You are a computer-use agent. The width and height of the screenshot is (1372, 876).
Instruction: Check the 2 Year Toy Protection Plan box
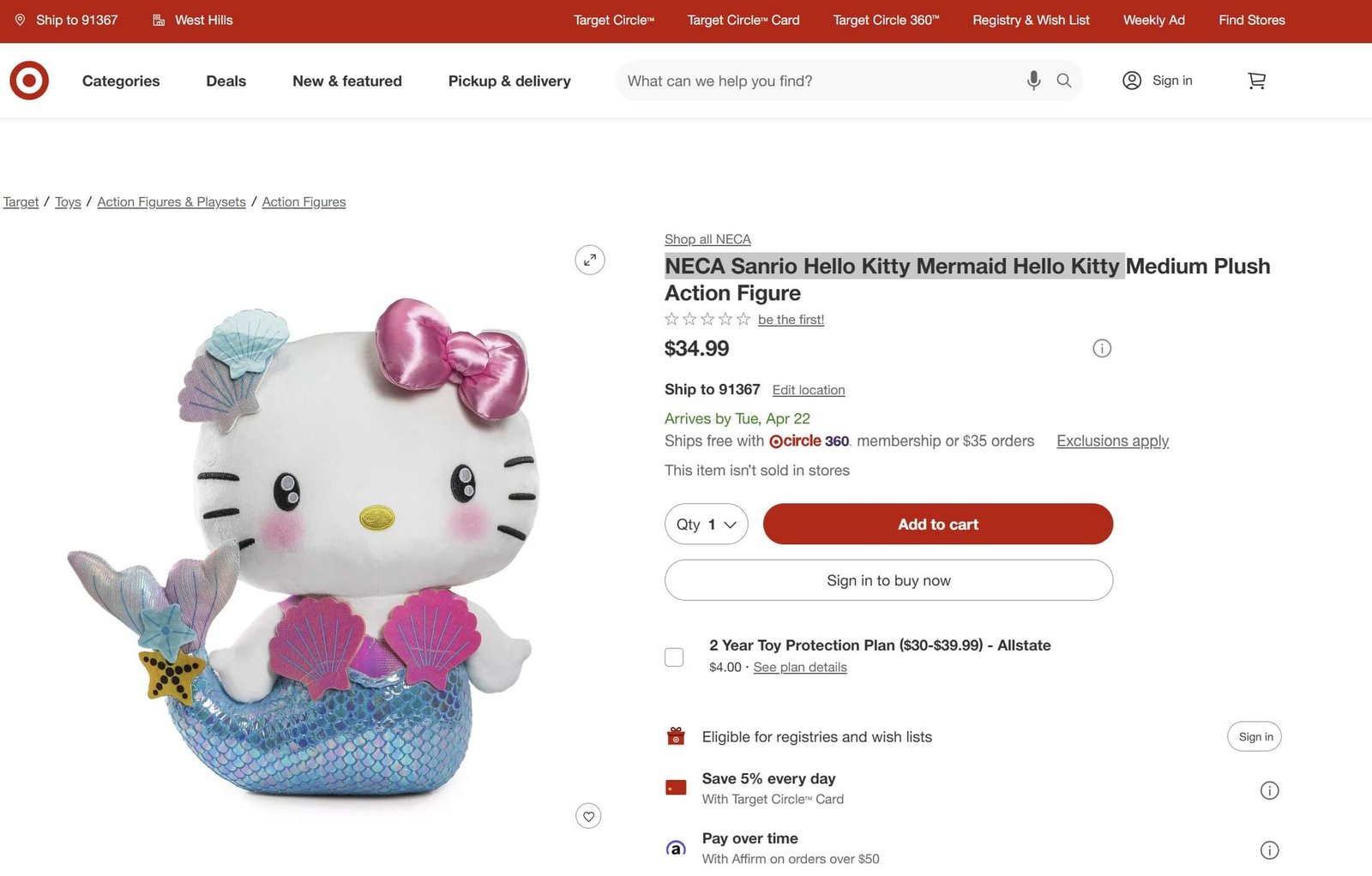tap(675, 657)
